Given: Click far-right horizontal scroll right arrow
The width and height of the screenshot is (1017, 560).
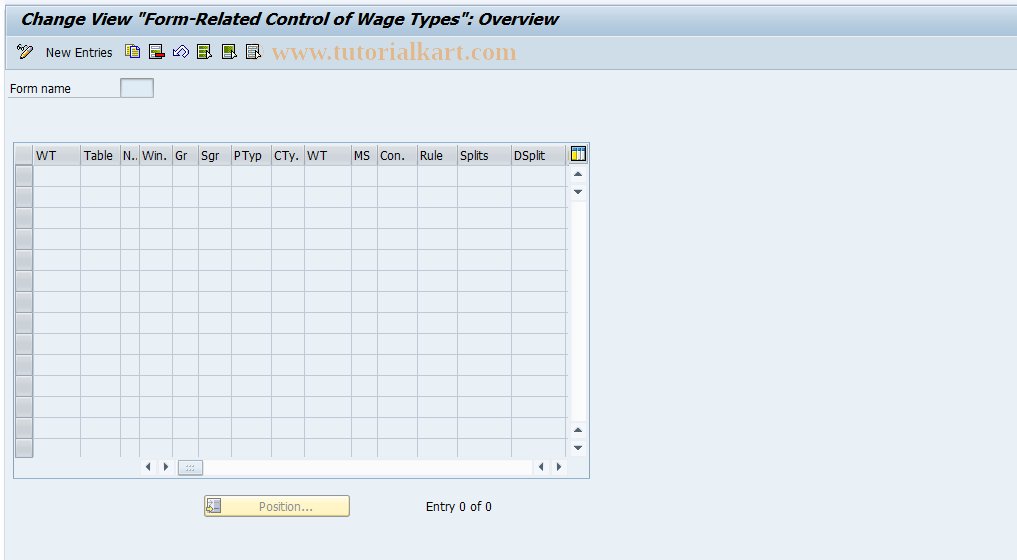Looking at the screenshot, I should (558, 467).
